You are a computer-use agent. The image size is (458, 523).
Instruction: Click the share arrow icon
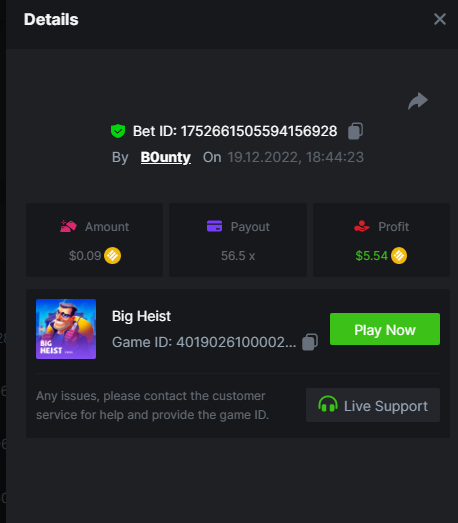pyautogui.click(x=418, y=101)
